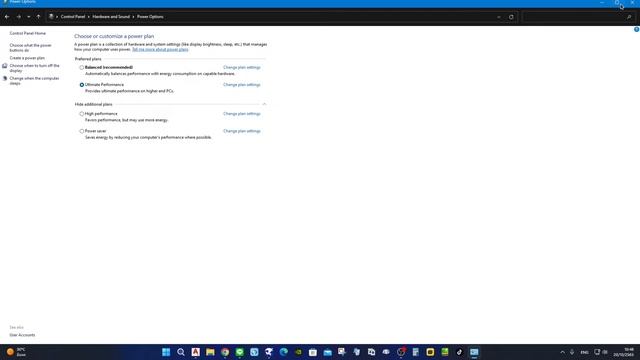Open Create a power plan
This screenshot has width=640, height=360.
[27, 58]
